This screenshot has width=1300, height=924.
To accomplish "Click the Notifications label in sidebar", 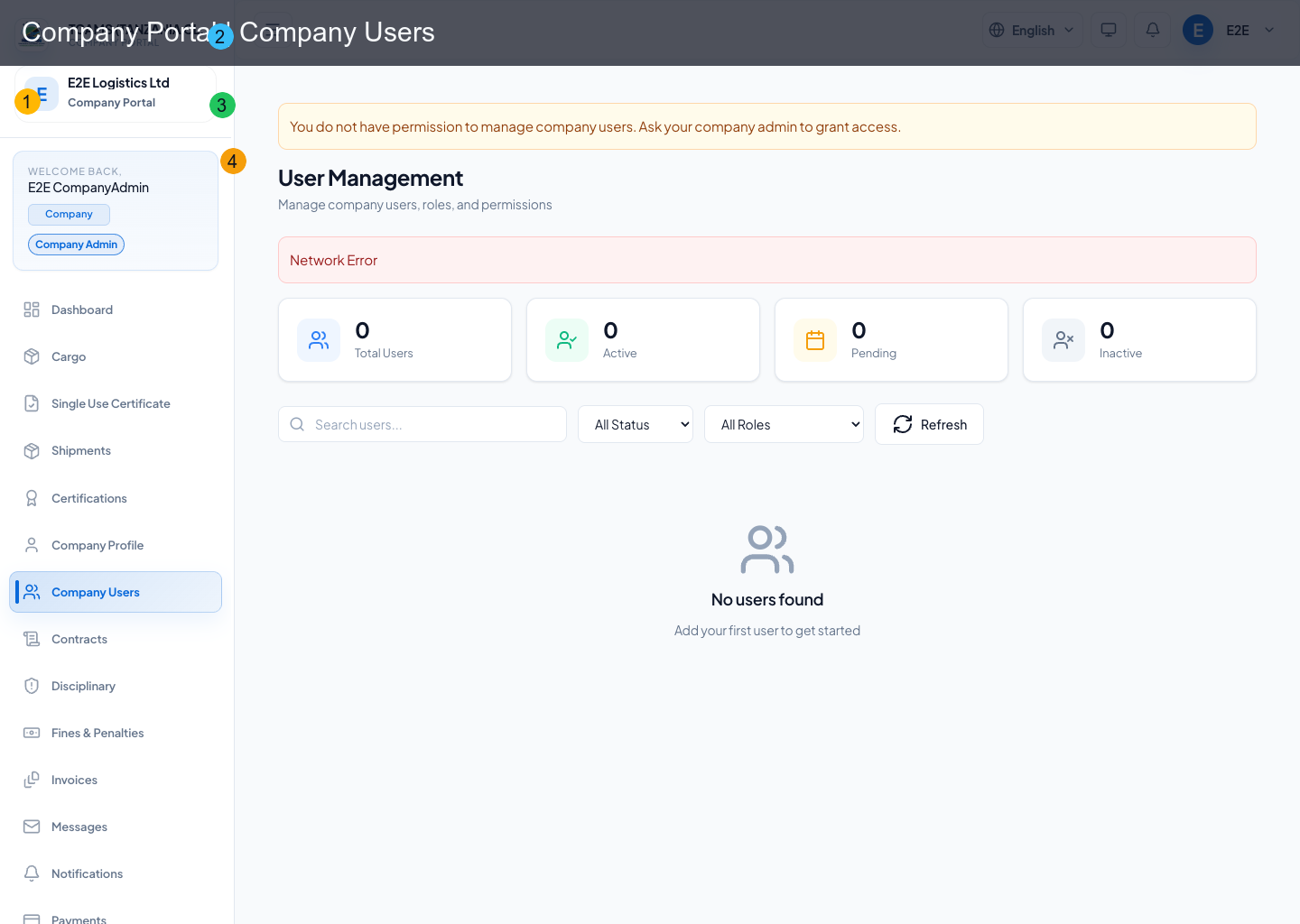I will click(x=87, y=873).
